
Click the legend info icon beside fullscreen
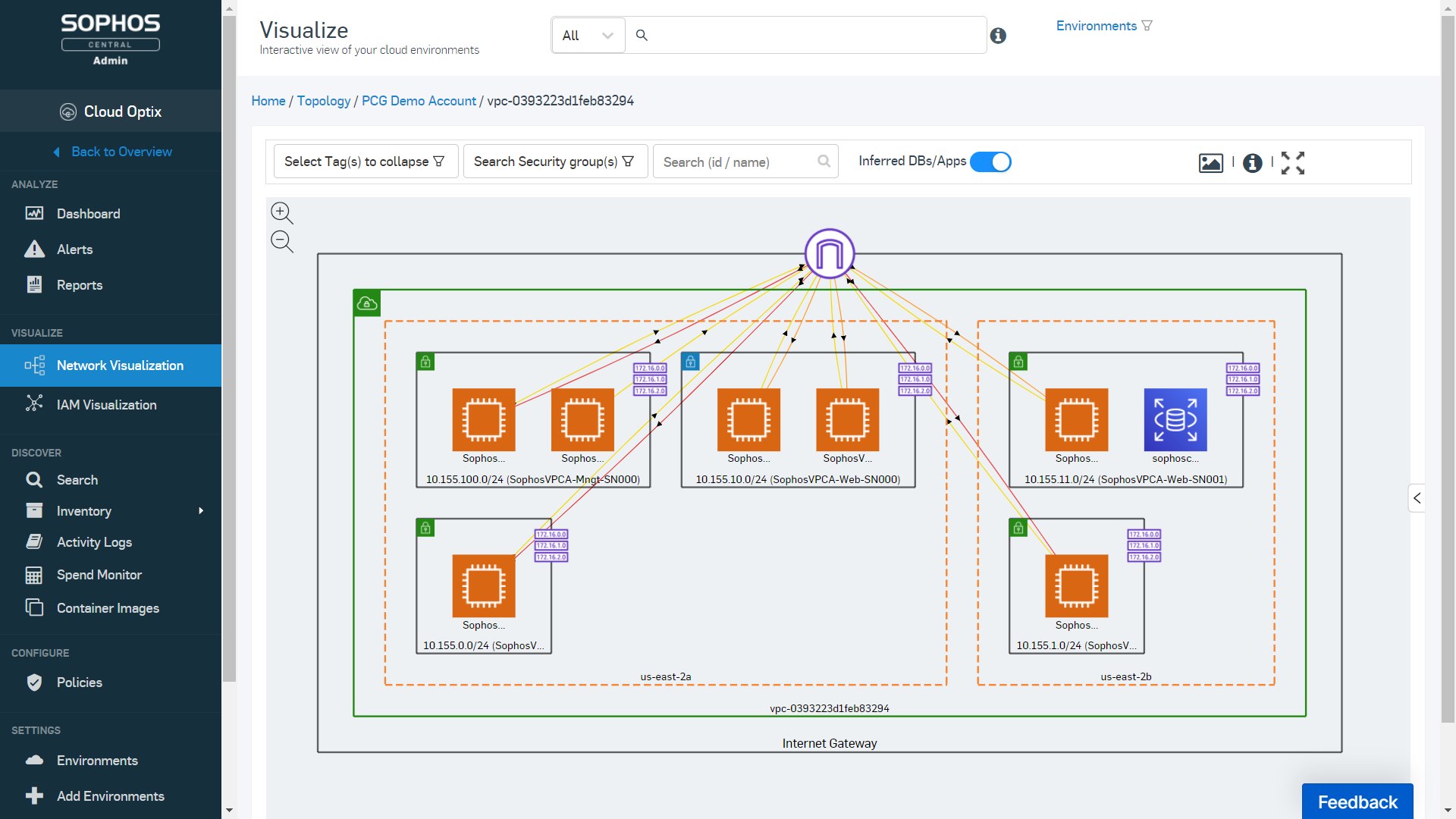click(1252, 162)
